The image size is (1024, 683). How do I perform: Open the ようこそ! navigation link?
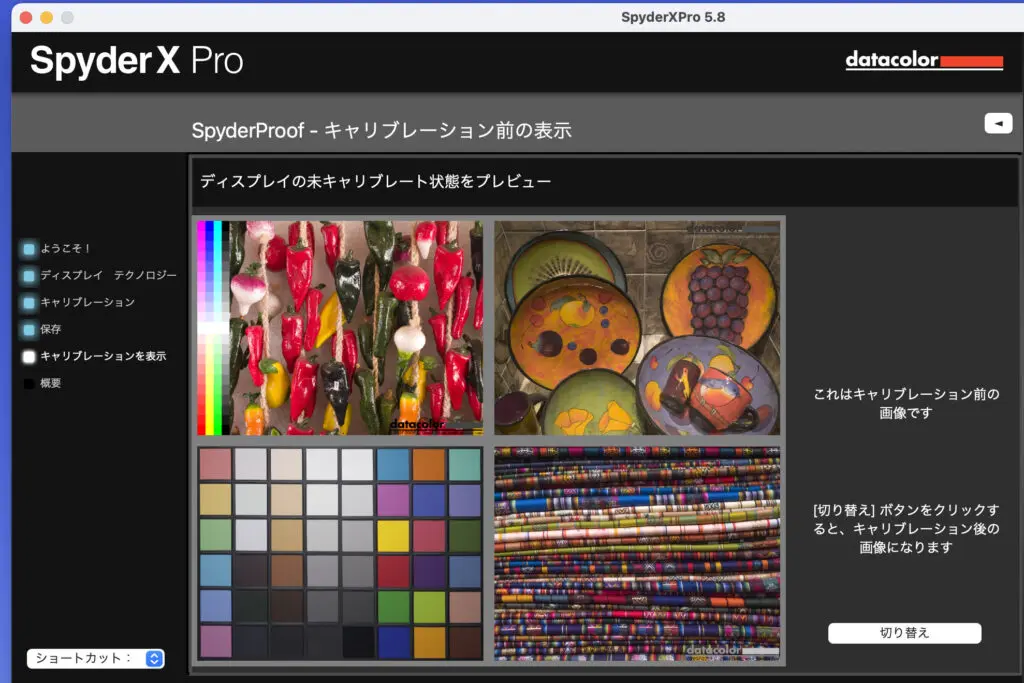66,248
